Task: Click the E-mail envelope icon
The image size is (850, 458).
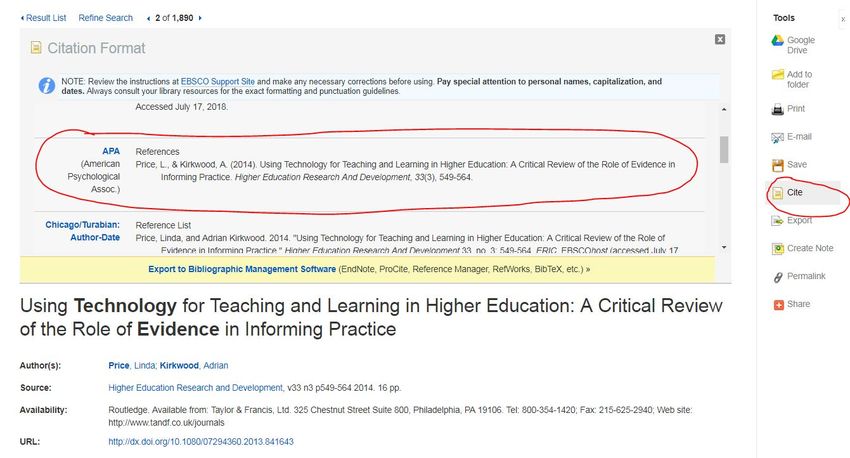Action: (x=777, y=137)
